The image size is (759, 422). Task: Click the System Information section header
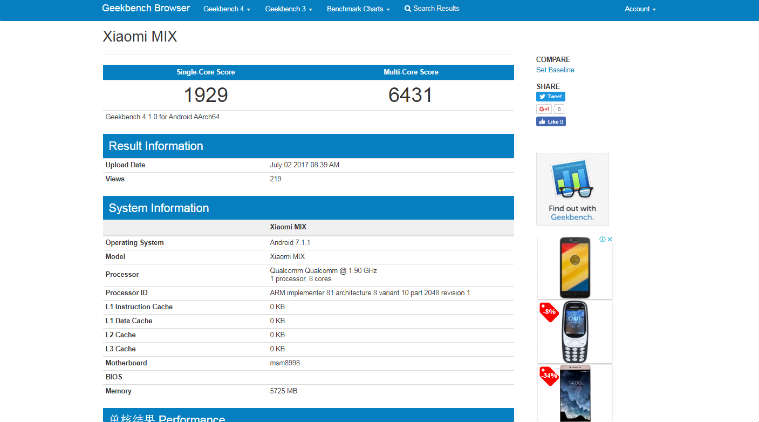tap(308, 208)
